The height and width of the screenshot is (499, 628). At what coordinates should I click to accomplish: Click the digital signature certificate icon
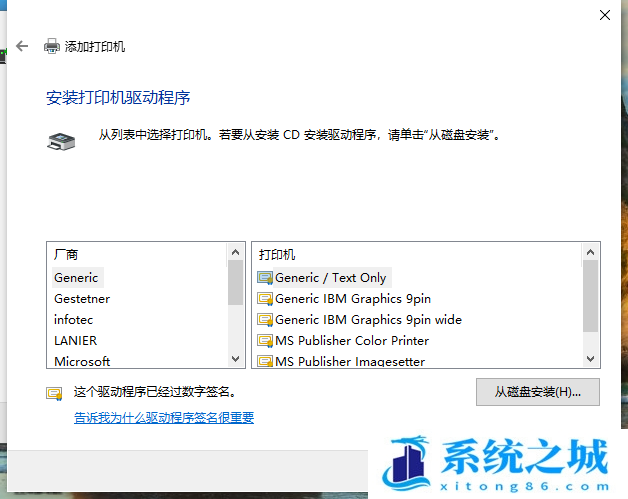(54, 393)
